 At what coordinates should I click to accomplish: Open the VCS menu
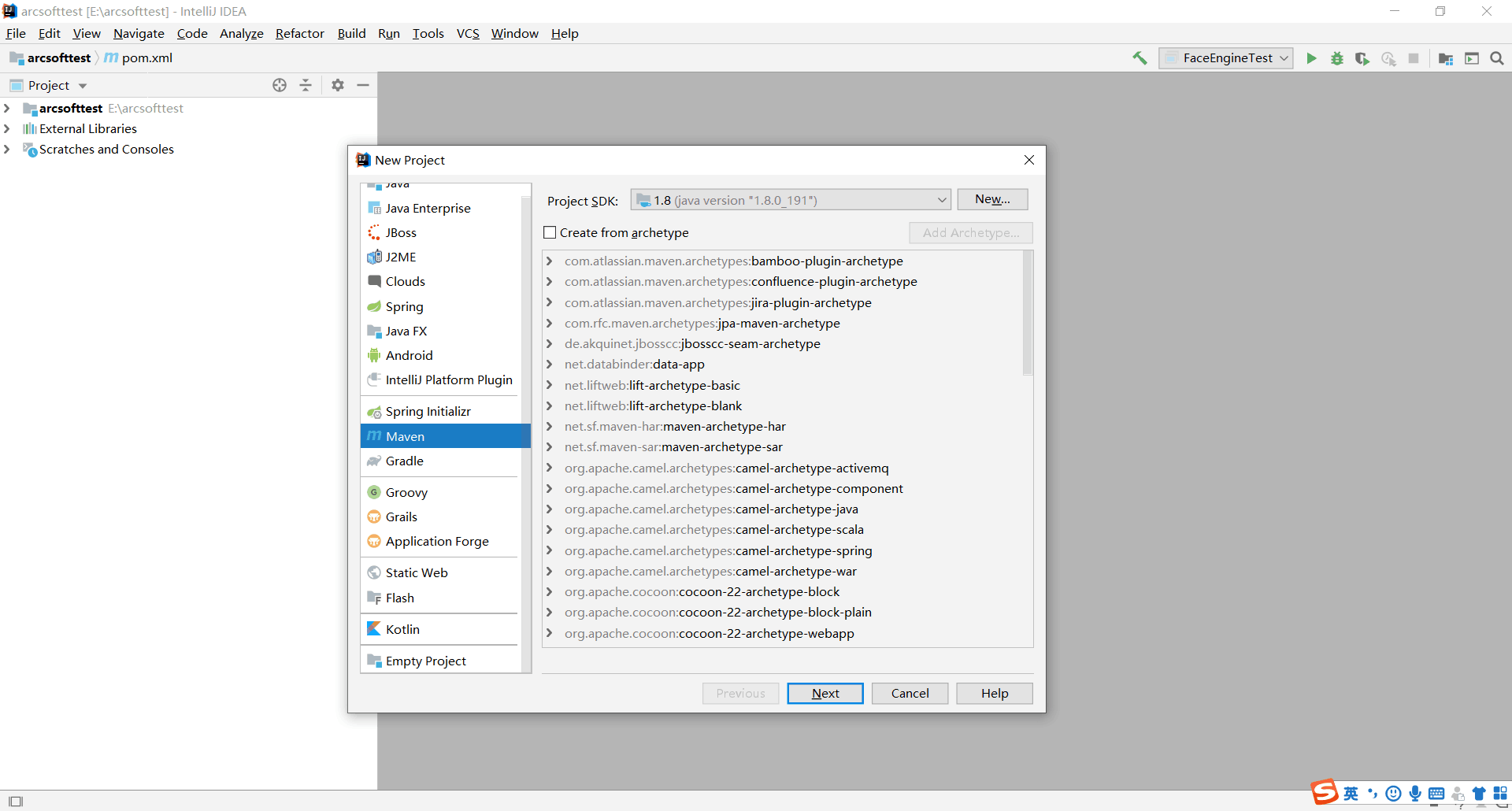468,33
